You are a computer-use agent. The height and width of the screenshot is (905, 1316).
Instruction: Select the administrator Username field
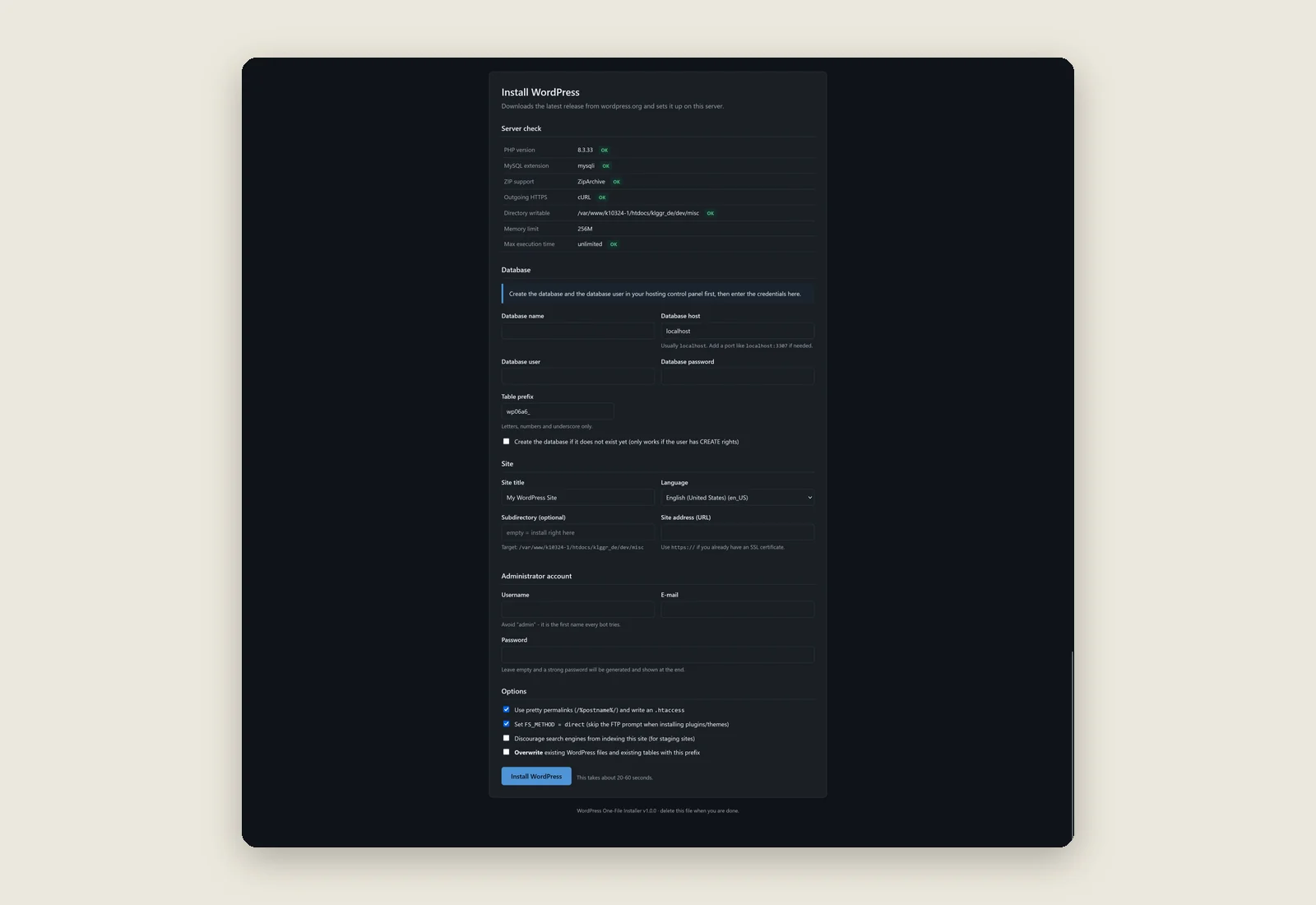[x=578, y=610]
